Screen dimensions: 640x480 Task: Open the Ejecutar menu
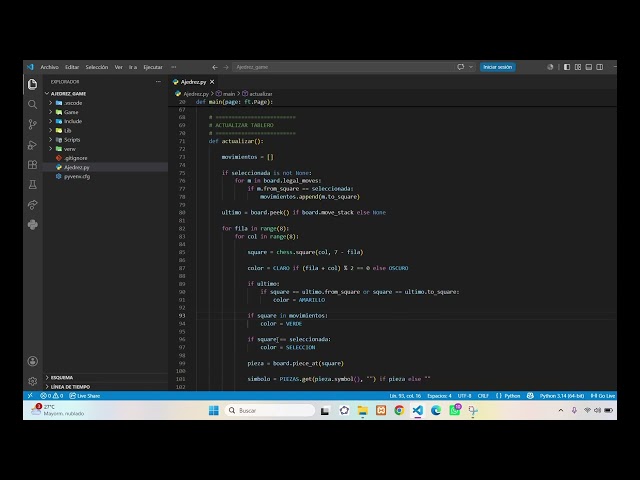[153, 67]
